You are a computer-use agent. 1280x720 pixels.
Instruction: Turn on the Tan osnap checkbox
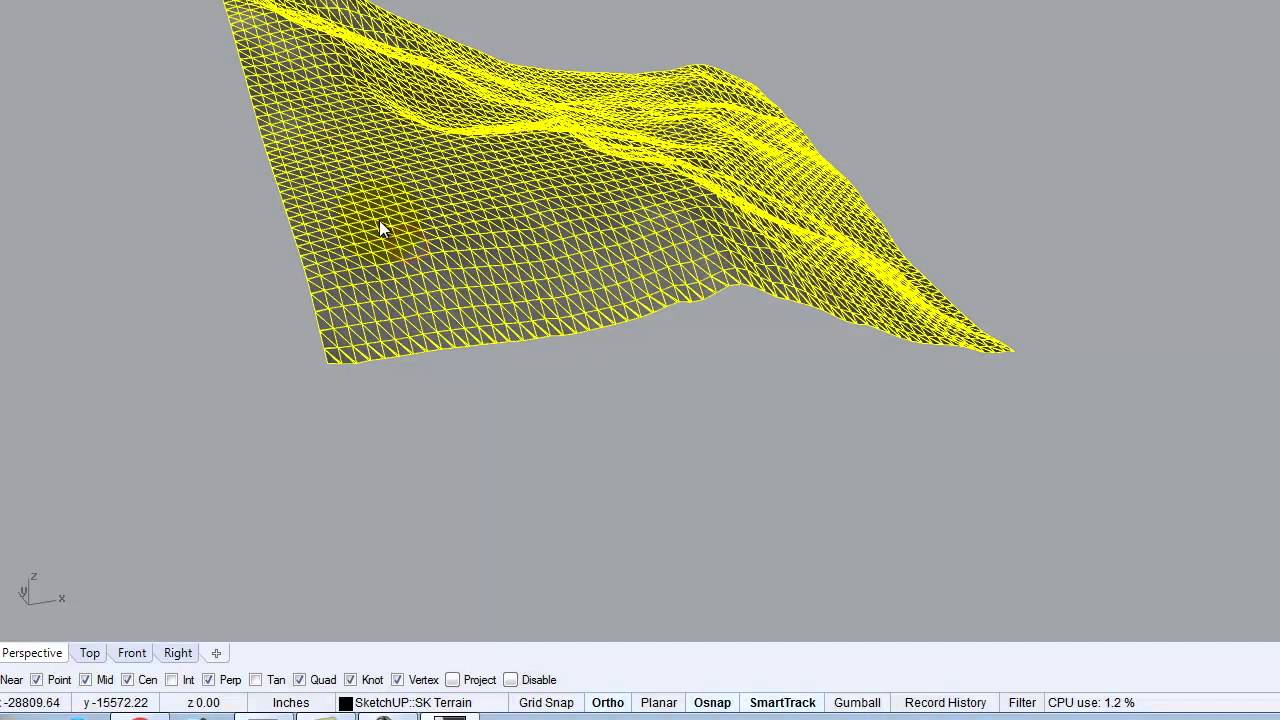click(256, 680)
